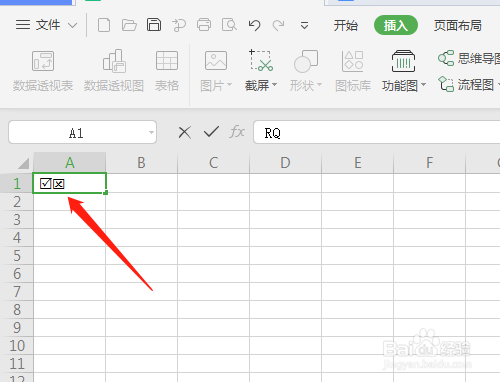Click the open folder icon

pyautogui.click(x=129, y=25)
